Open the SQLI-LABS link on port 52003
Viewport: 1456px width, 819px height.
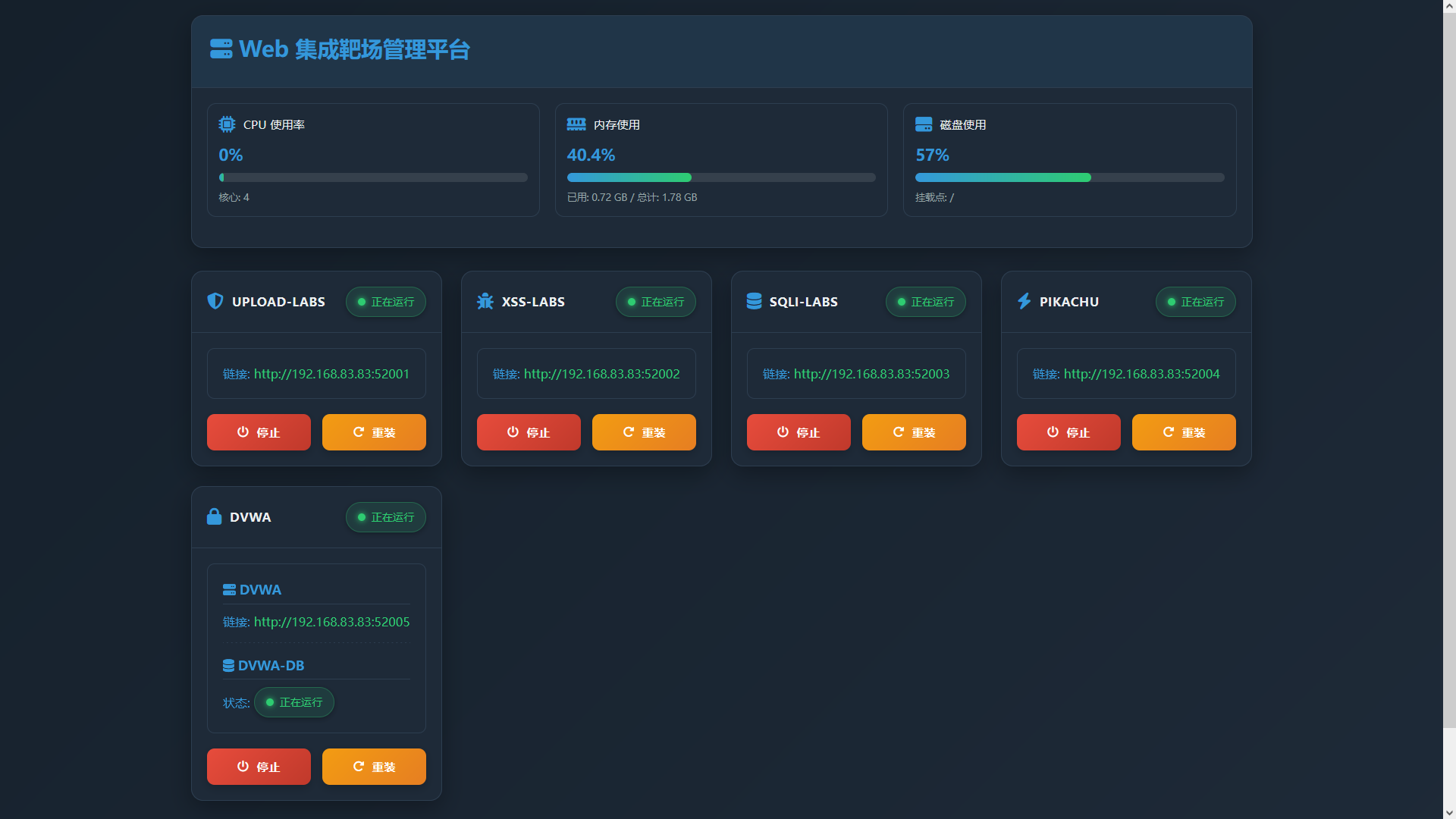[x=871, y=374]
